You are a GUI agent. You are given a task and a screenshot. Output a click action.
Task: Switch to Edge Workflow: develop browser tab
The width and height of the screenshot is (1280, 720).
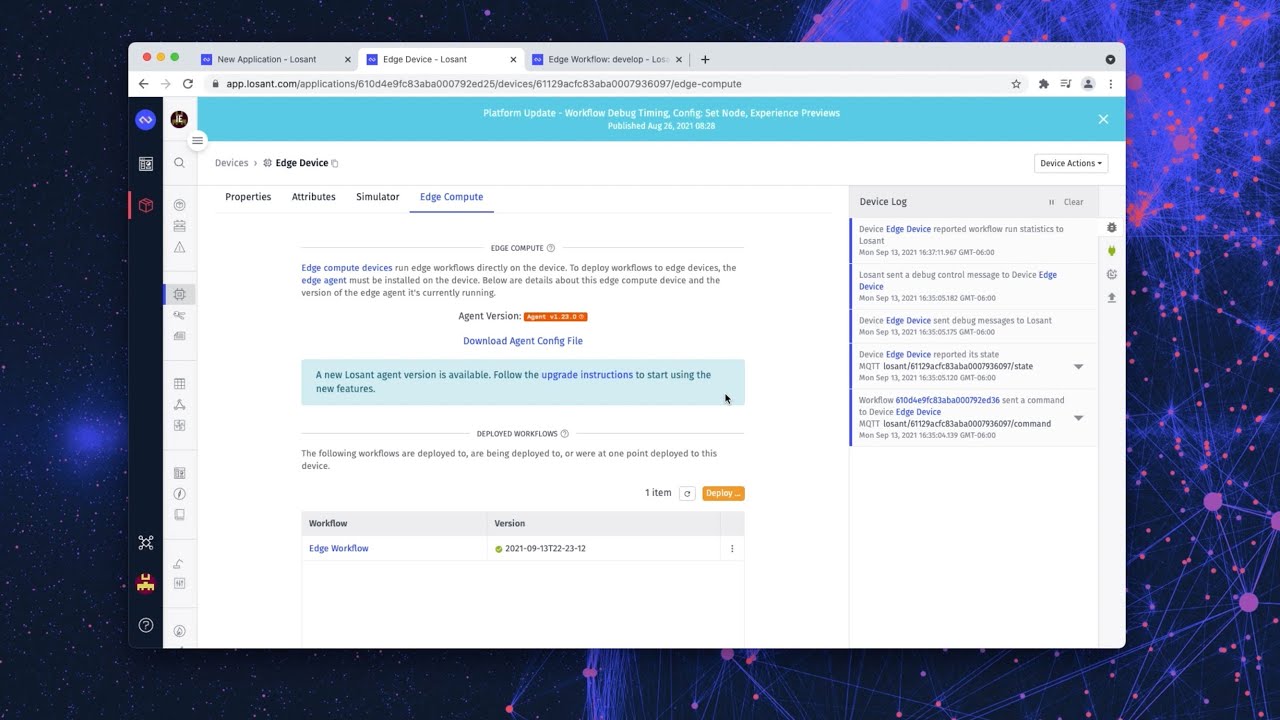[607, 59]
